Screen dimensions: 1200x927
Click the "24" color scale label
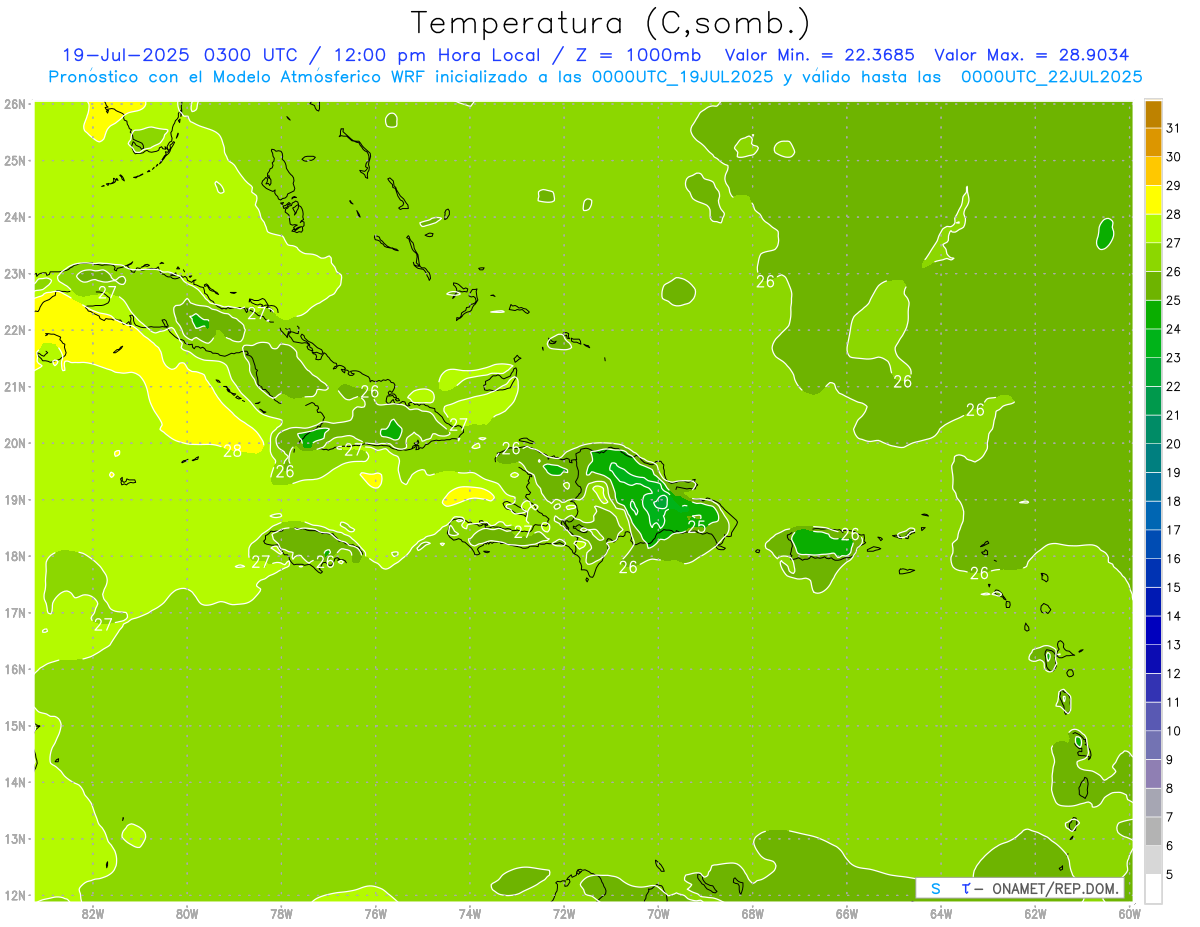pyautogui.click(x=1174, y=329)
